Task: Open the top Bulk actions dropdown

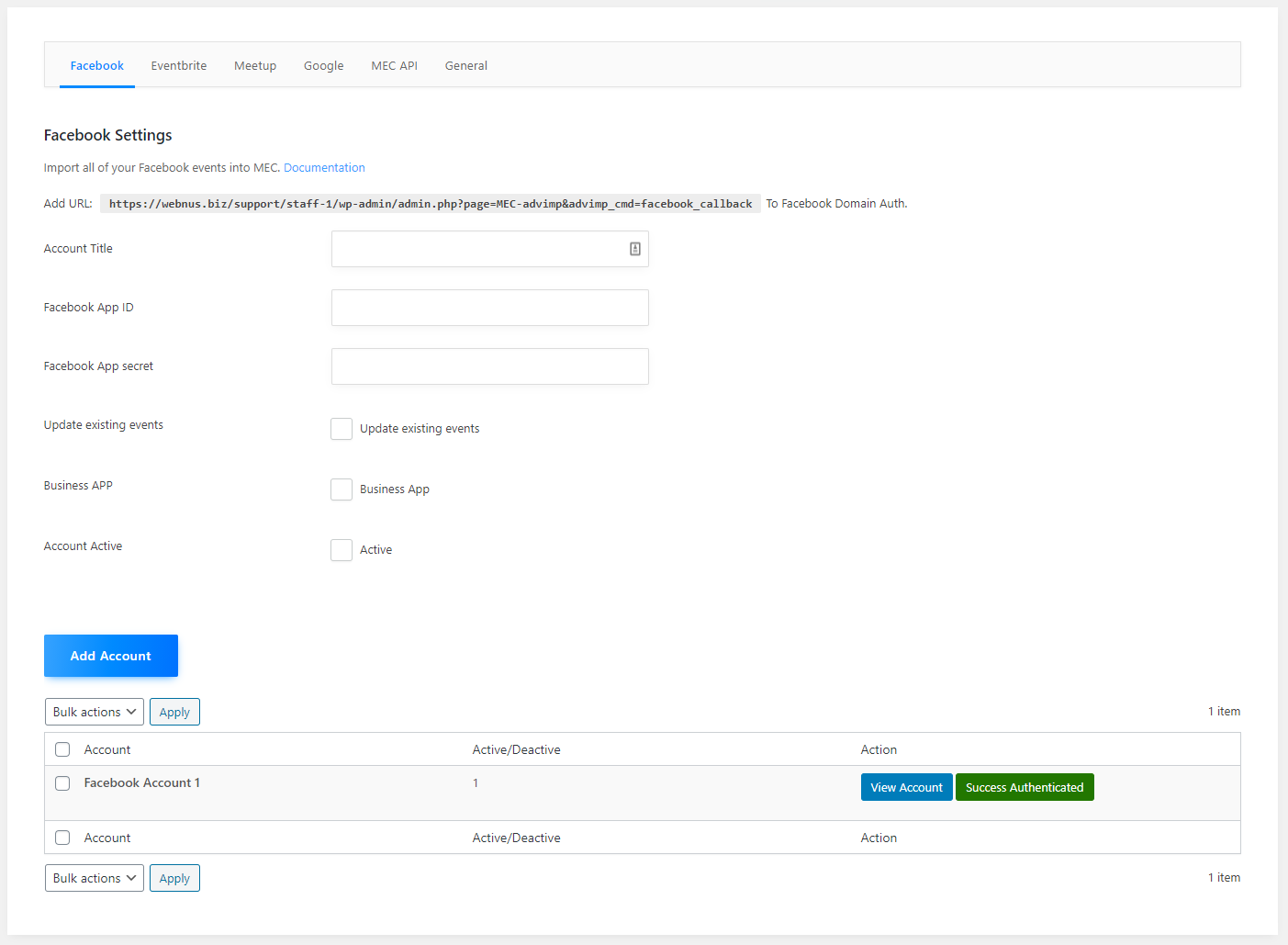Action: (95, 712)
